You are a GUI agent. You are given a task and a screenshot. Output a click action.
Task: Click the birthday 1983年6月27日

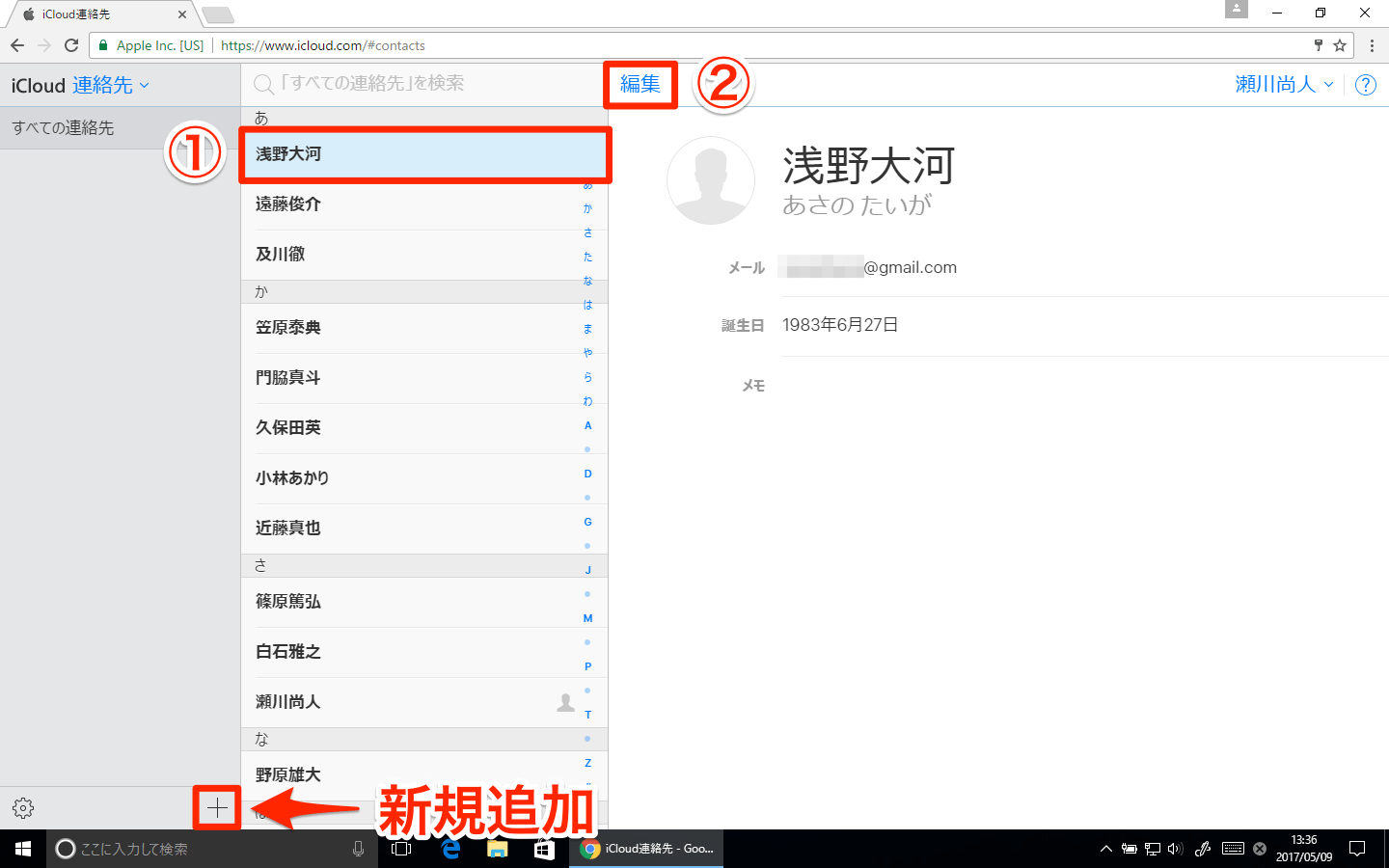coord(840,325)
